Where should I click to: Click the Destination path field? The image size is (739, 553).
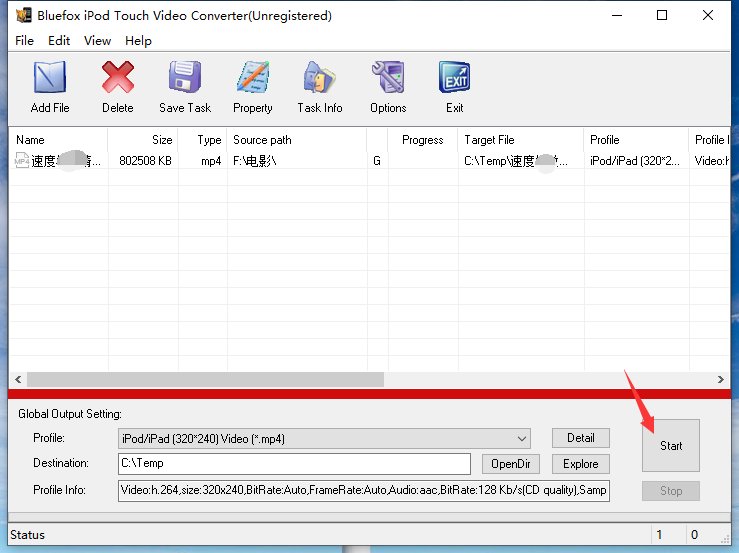[294, 464]
